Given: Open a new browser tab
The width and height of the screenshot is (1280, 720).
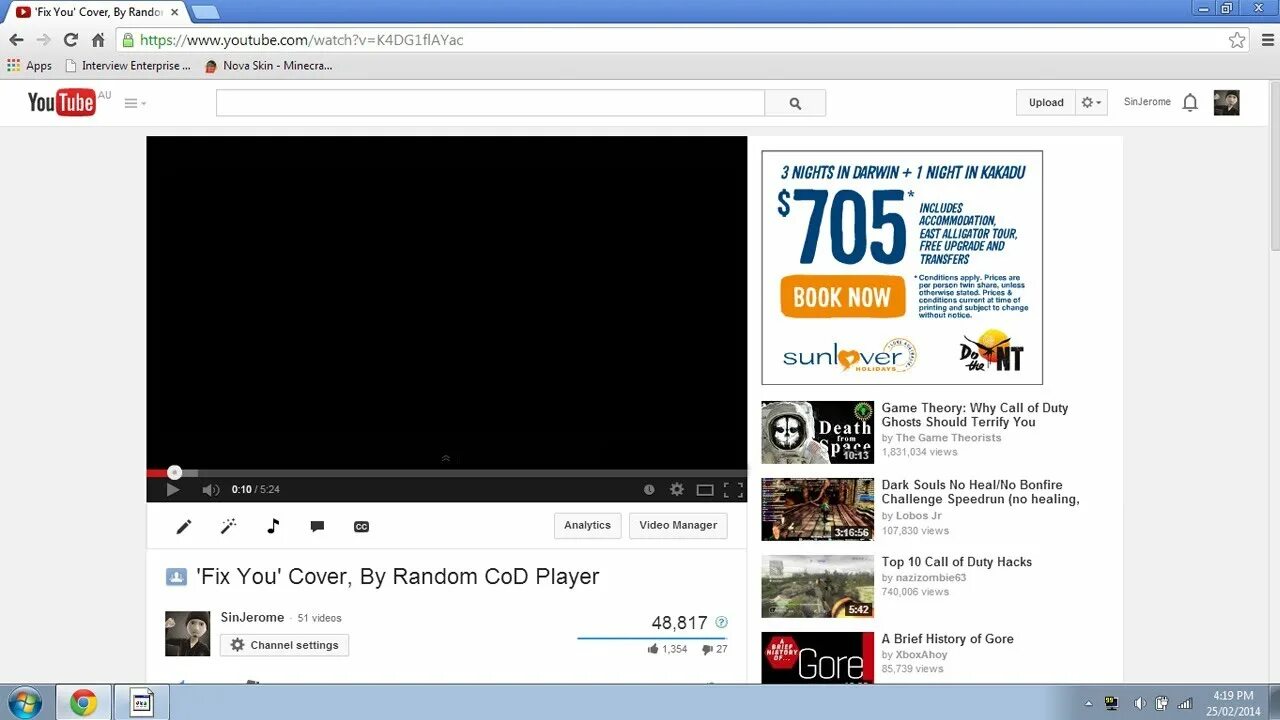Looking at the screenshot, I should tap(204, 12).
